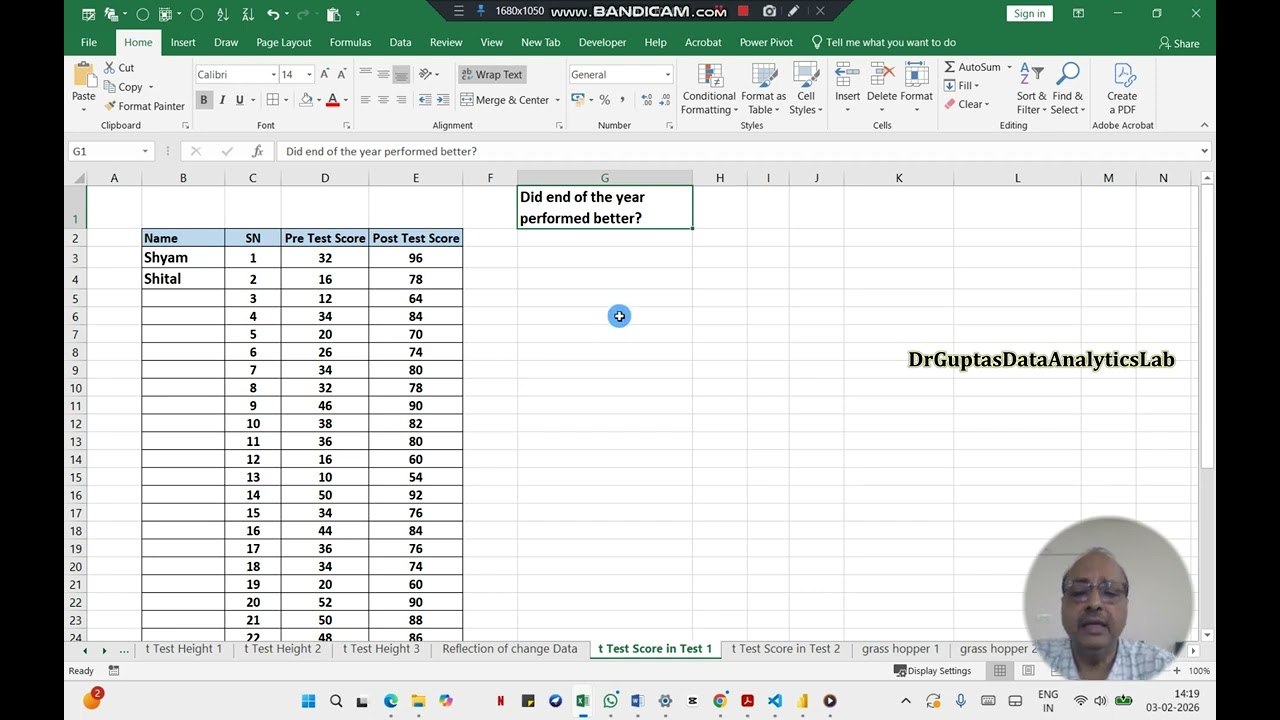This screenshot has width=1280, height=720.
Task: Apply Comma Style number format
Action: pyautogui.click(x=622, y=100)
